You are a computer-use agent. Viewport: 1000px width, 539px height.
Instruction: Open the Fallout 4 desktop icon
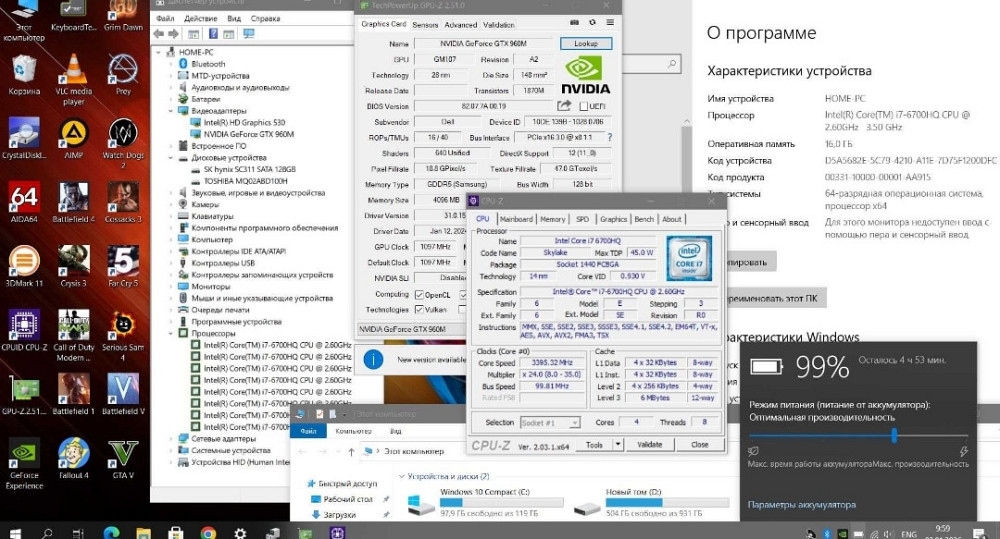click(x=73, y=458)
